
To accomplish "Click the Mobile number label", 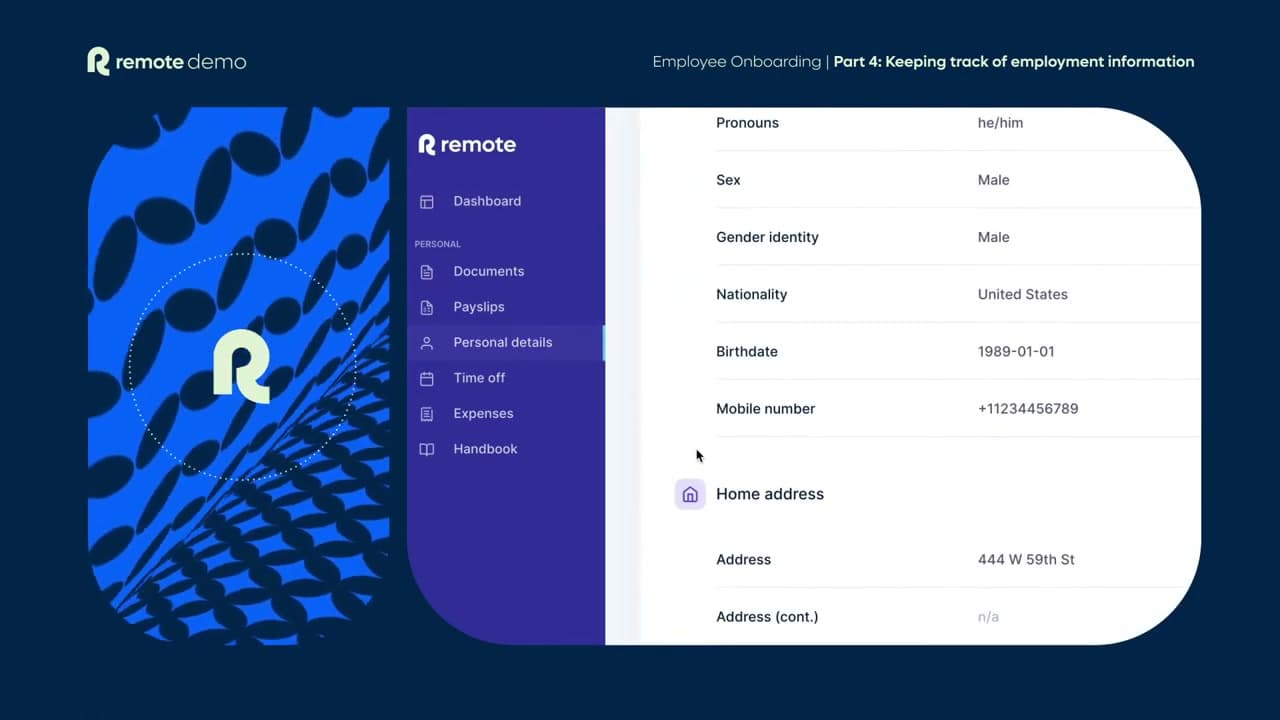I will (765, 408).
